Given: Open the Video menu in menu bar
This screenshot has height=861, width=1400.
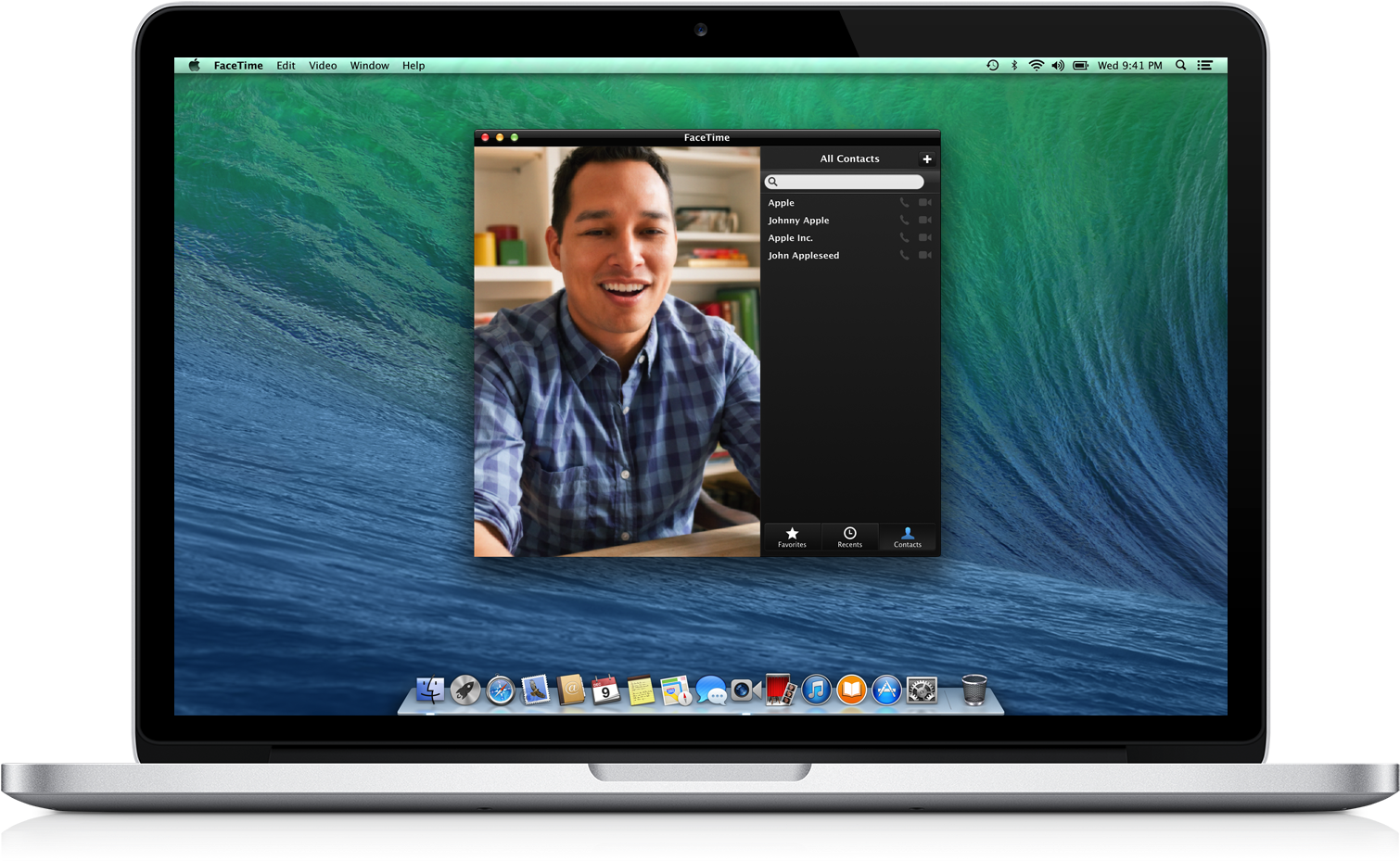Looking at the screenshot, I should [x=323, y=66].
